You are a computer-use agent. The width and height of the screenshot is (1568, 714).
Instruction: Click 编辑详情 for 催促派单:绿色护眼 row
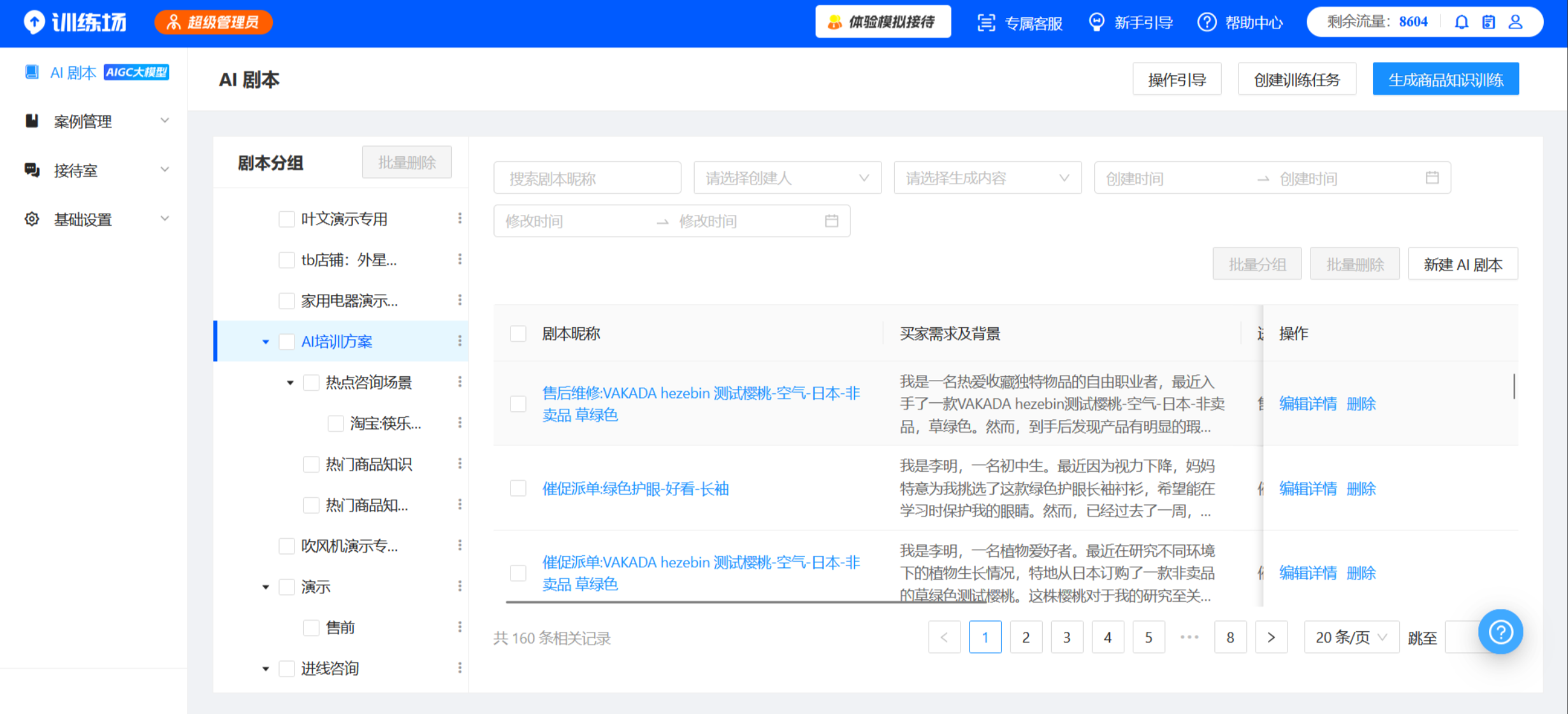point(1307,489)
